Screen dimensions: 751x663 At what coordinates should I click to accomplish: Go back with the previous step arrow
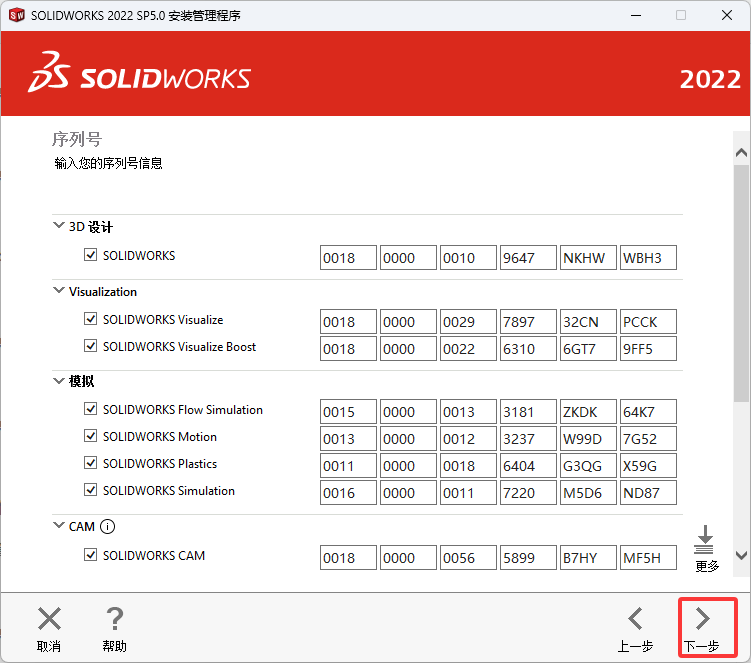(636, 618)
